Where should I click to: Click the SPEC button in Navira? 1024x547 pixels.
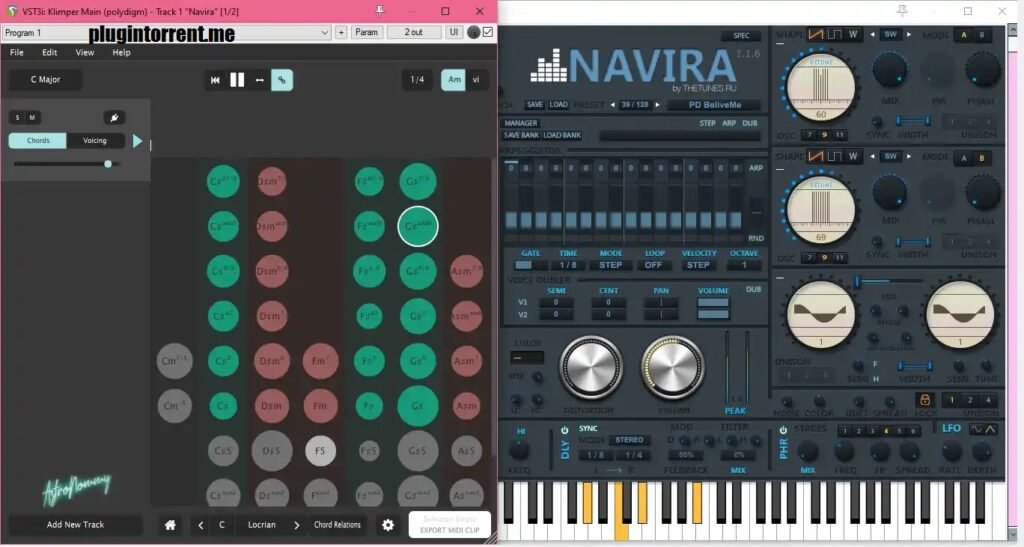tap(741, 36)
